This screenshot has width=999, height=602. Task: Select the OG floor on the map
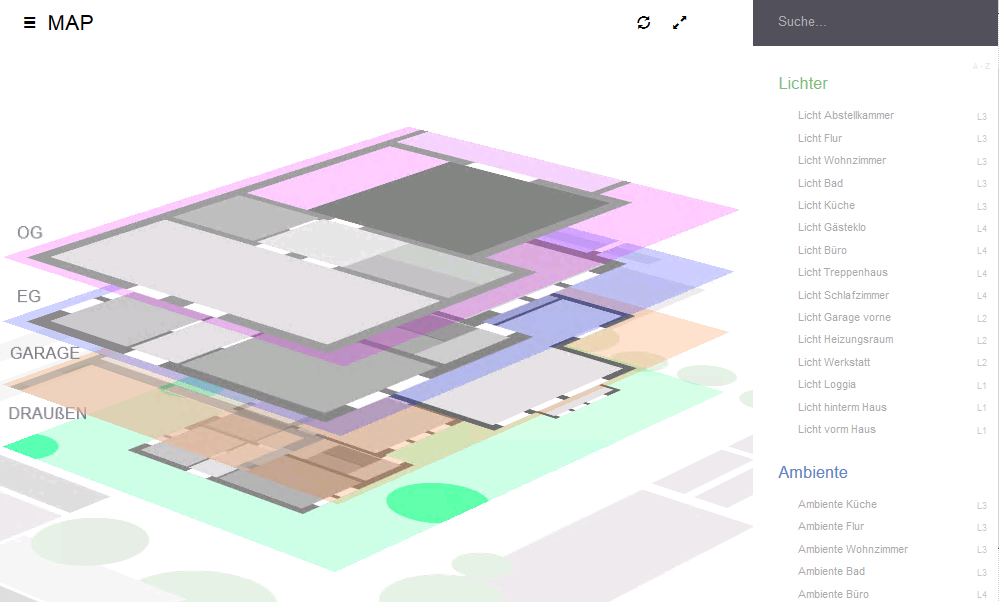click(x=29, y=232)
